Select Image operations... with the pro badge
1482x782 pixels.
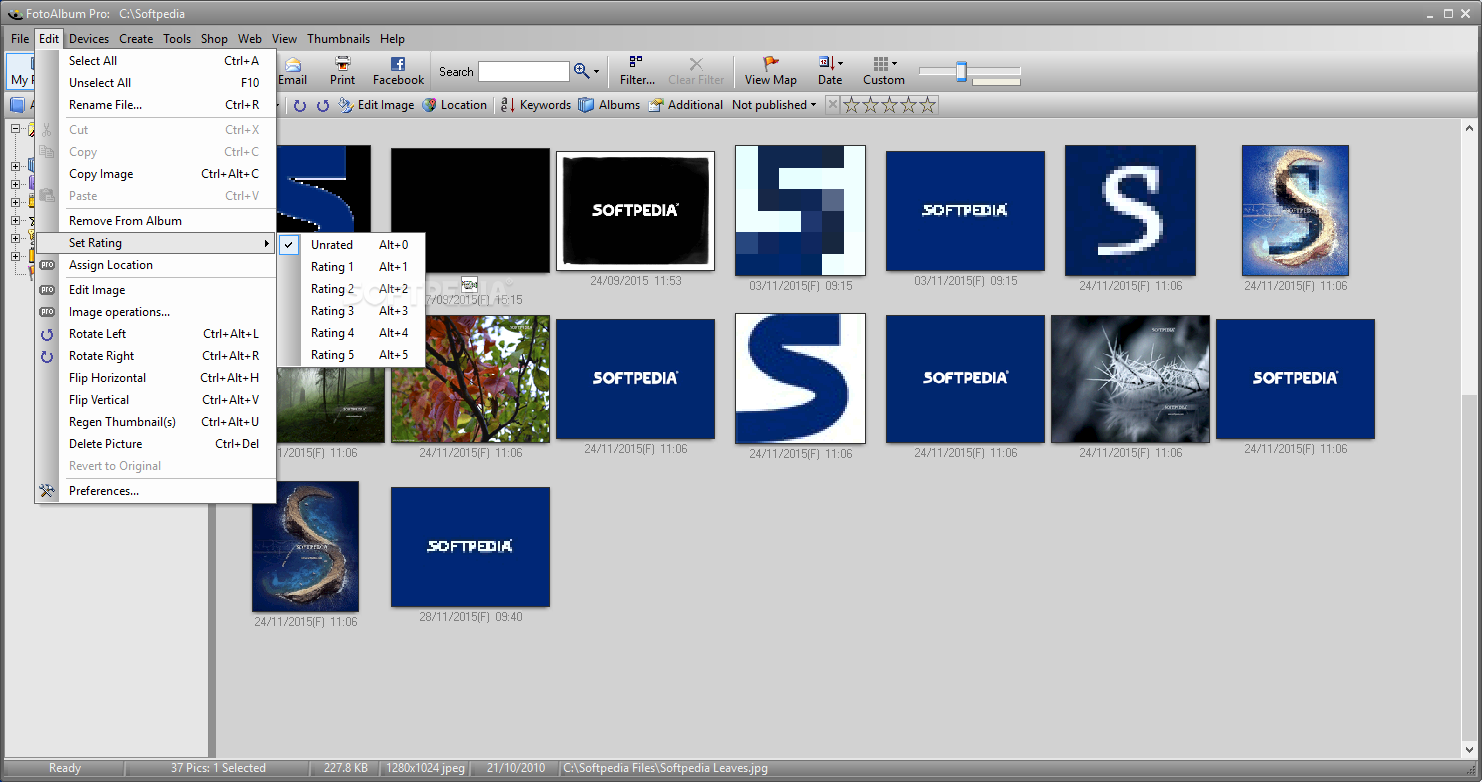pyautogui.click(x=155, y=312)
